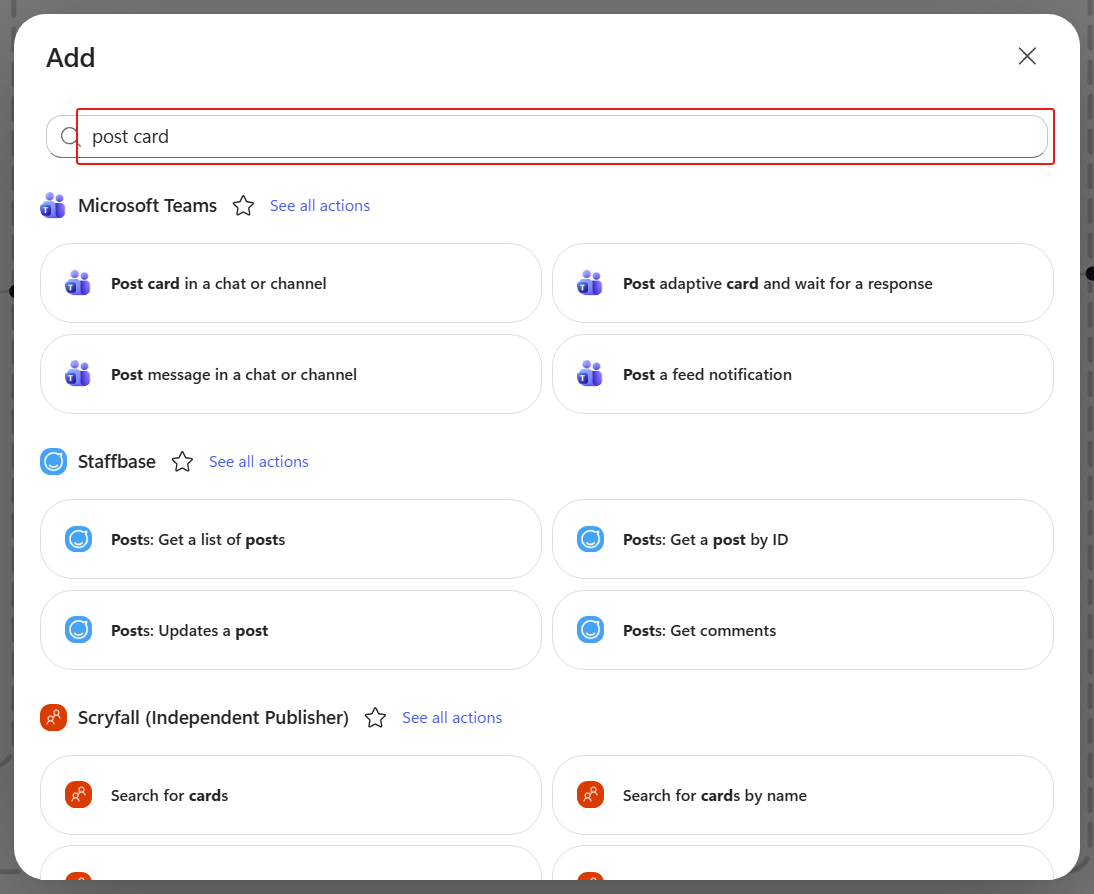Click the Add dialog title

pos(70,58)
